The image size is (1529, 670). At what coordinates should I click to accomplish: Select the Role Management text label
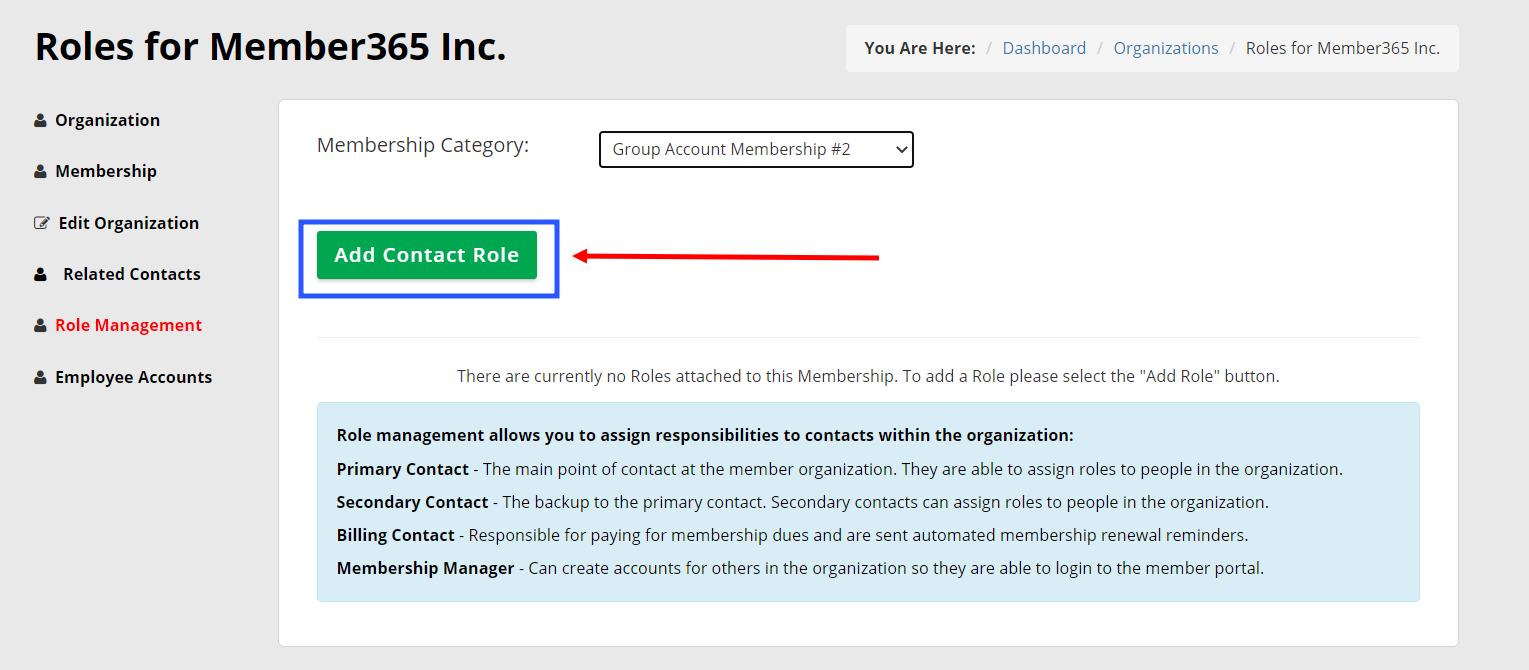click(x=128, y=325)
